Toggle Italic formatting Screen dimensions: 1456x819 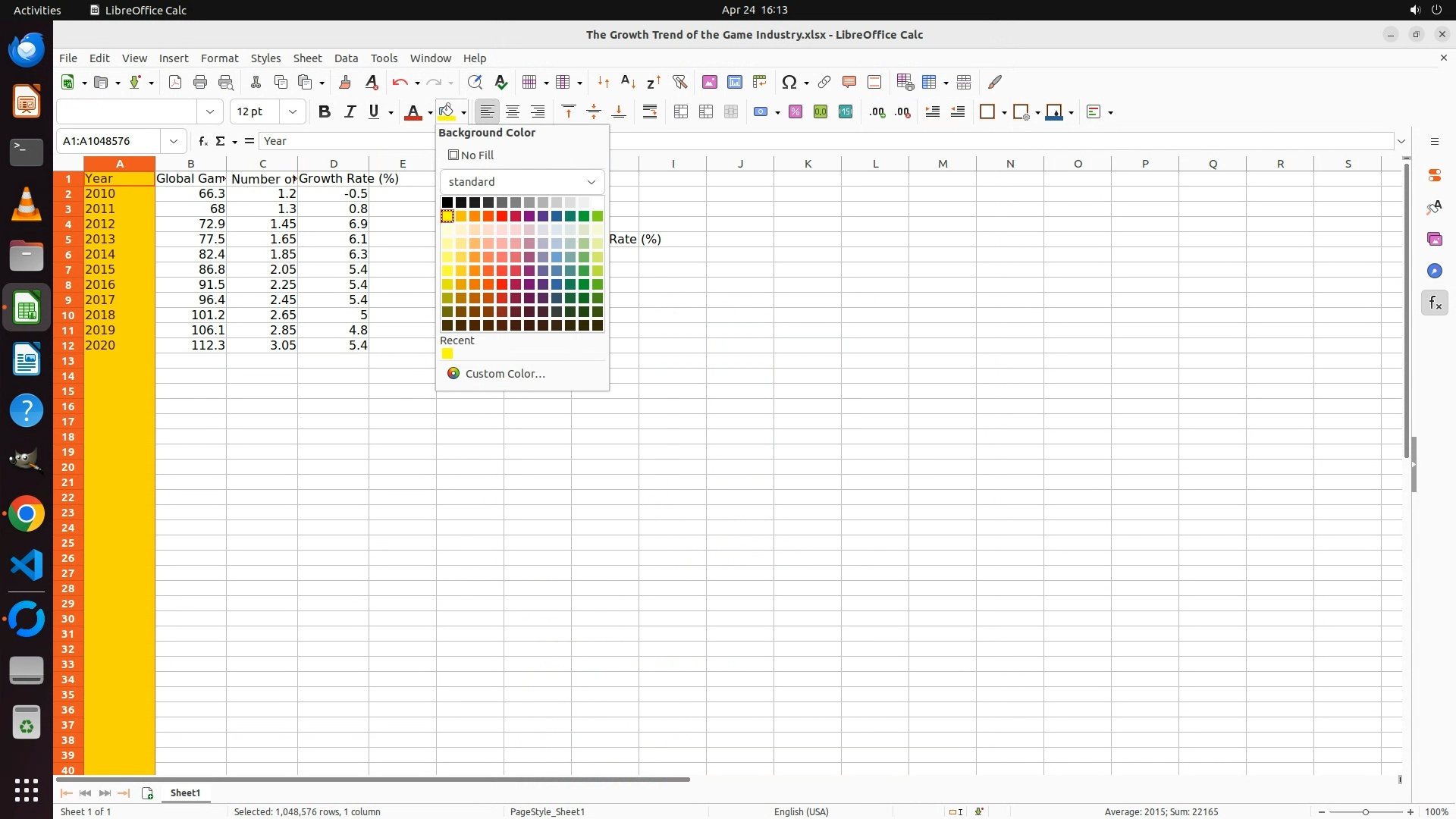coord(350,111)
